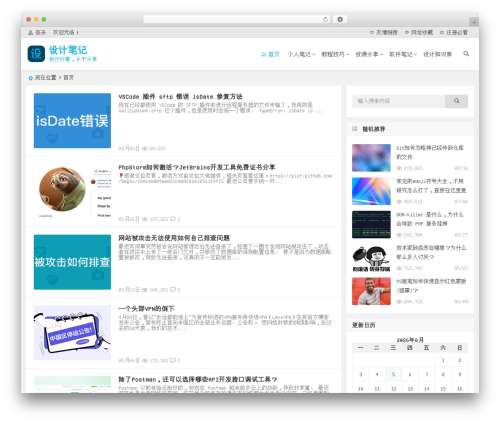Viewport: 500px width, 423px height.
Task: Open Git如何忽略掉已经传到仓库 post title
Action: (430, 152)
